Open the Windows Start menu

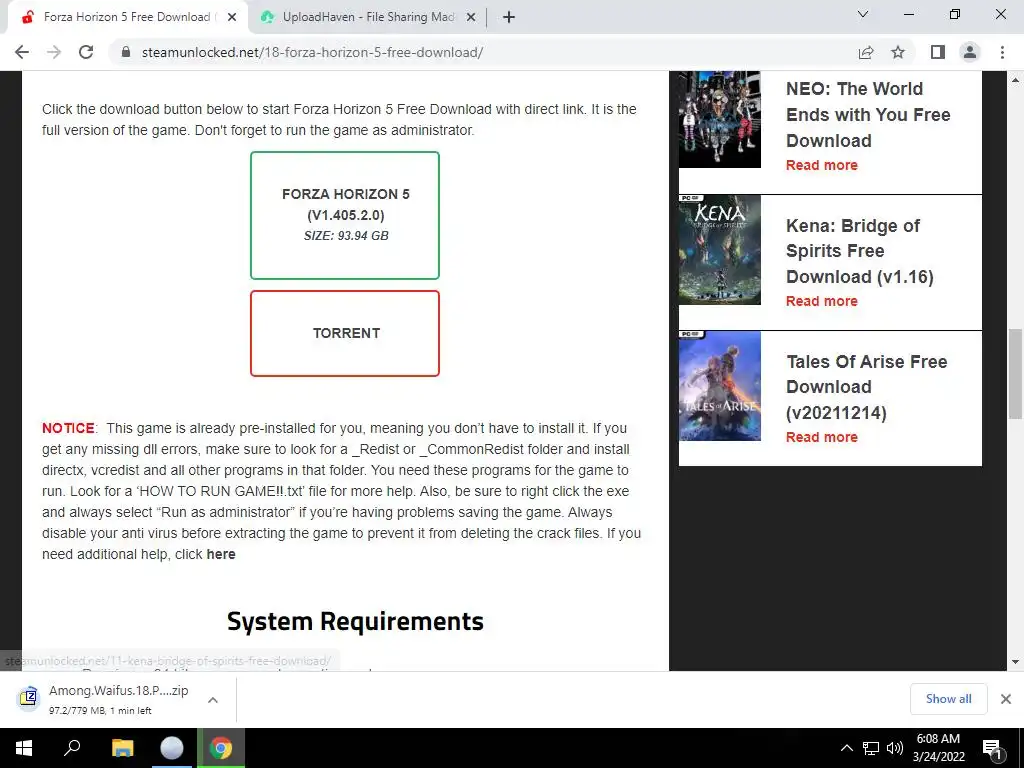(x=24, y=748)
